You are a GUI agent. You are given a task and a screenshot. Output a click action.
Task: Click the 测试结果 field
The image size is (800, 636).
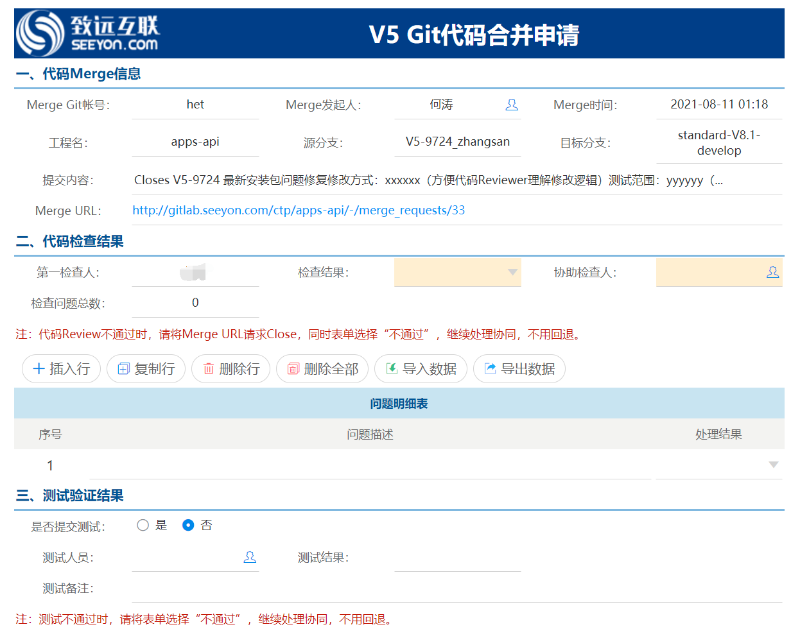pyautogui.click(x=457, y=558)
